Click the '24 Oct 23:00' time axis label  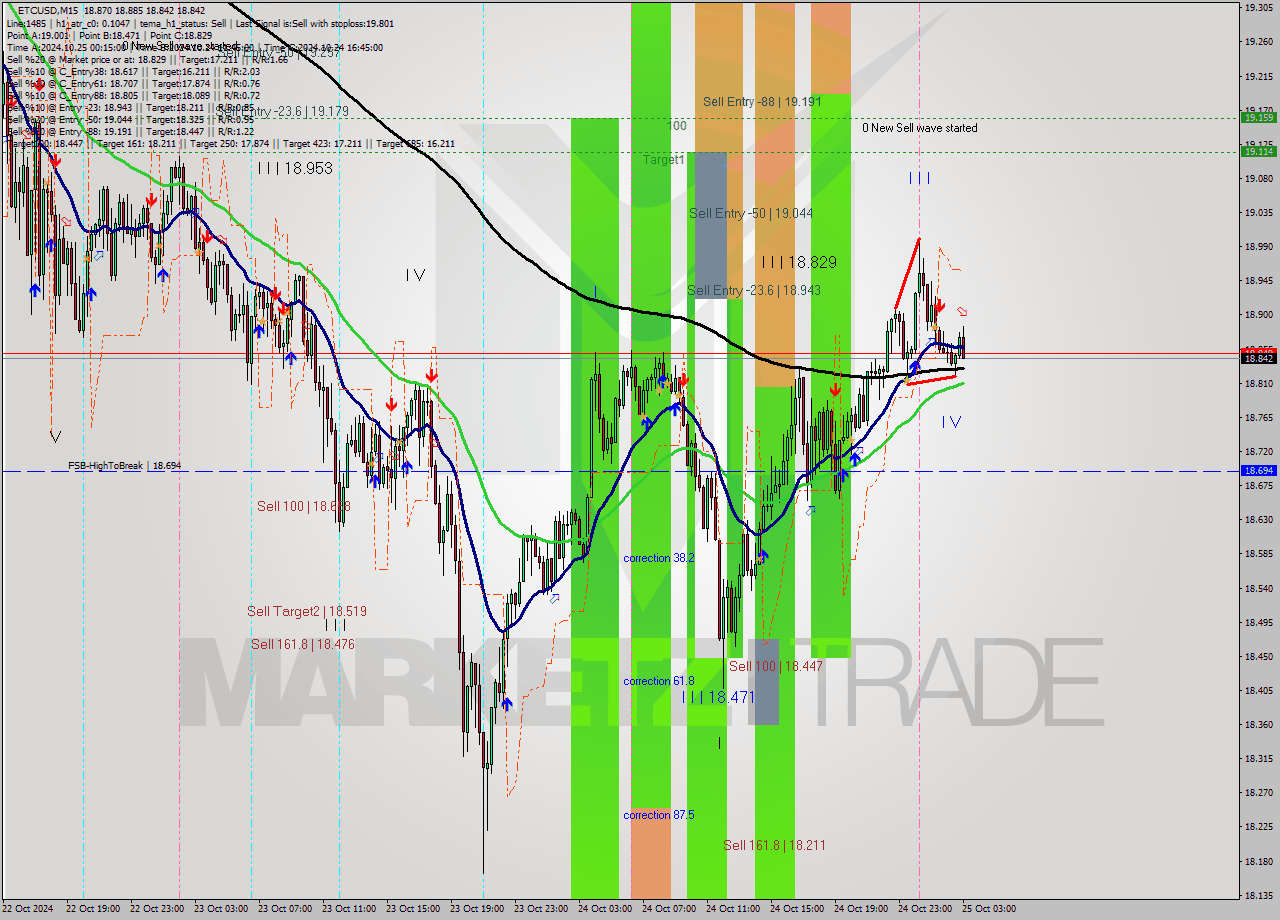924,909
